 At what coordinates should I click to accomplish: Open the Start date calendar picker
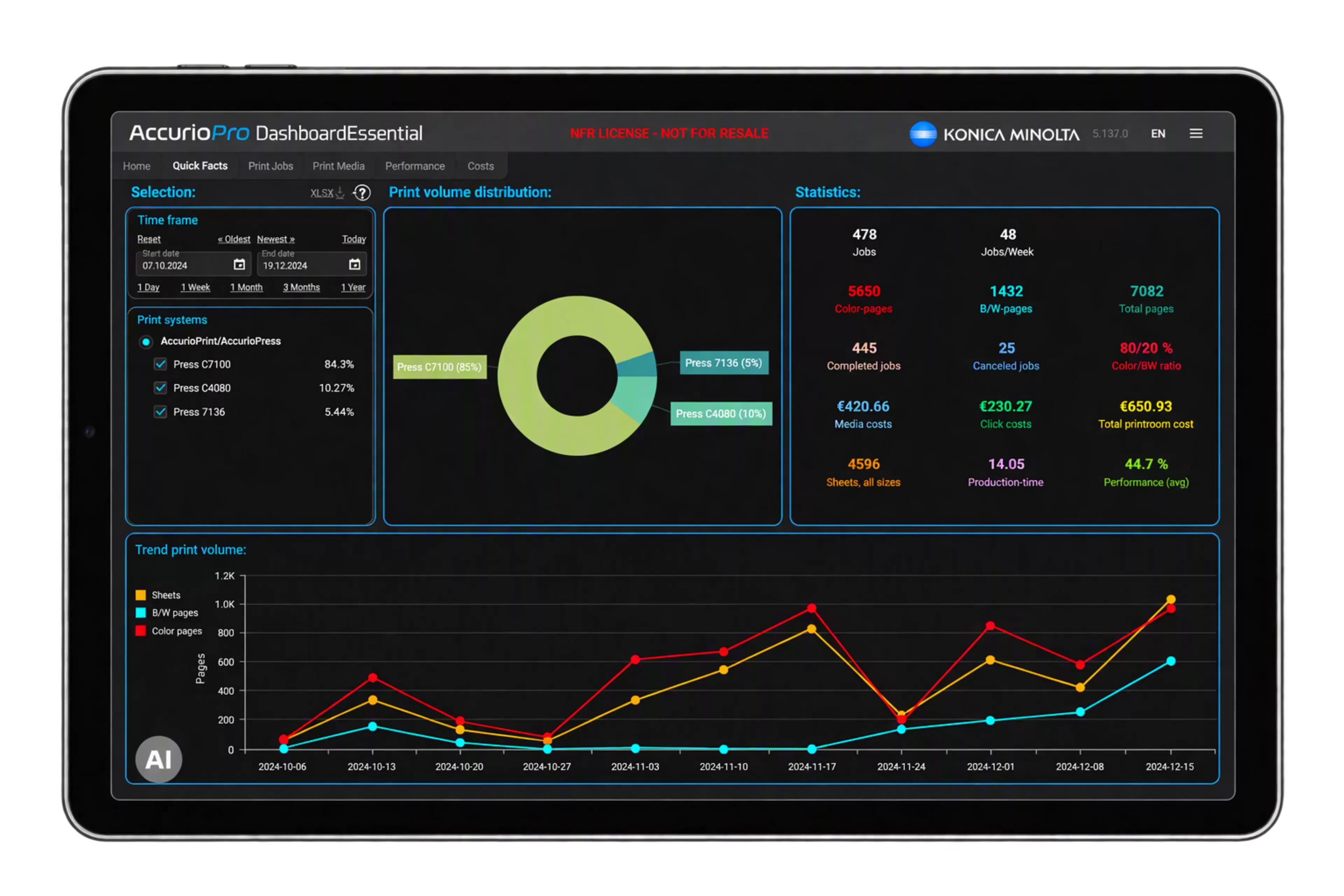pyautogui.click(x=239, y=265)
